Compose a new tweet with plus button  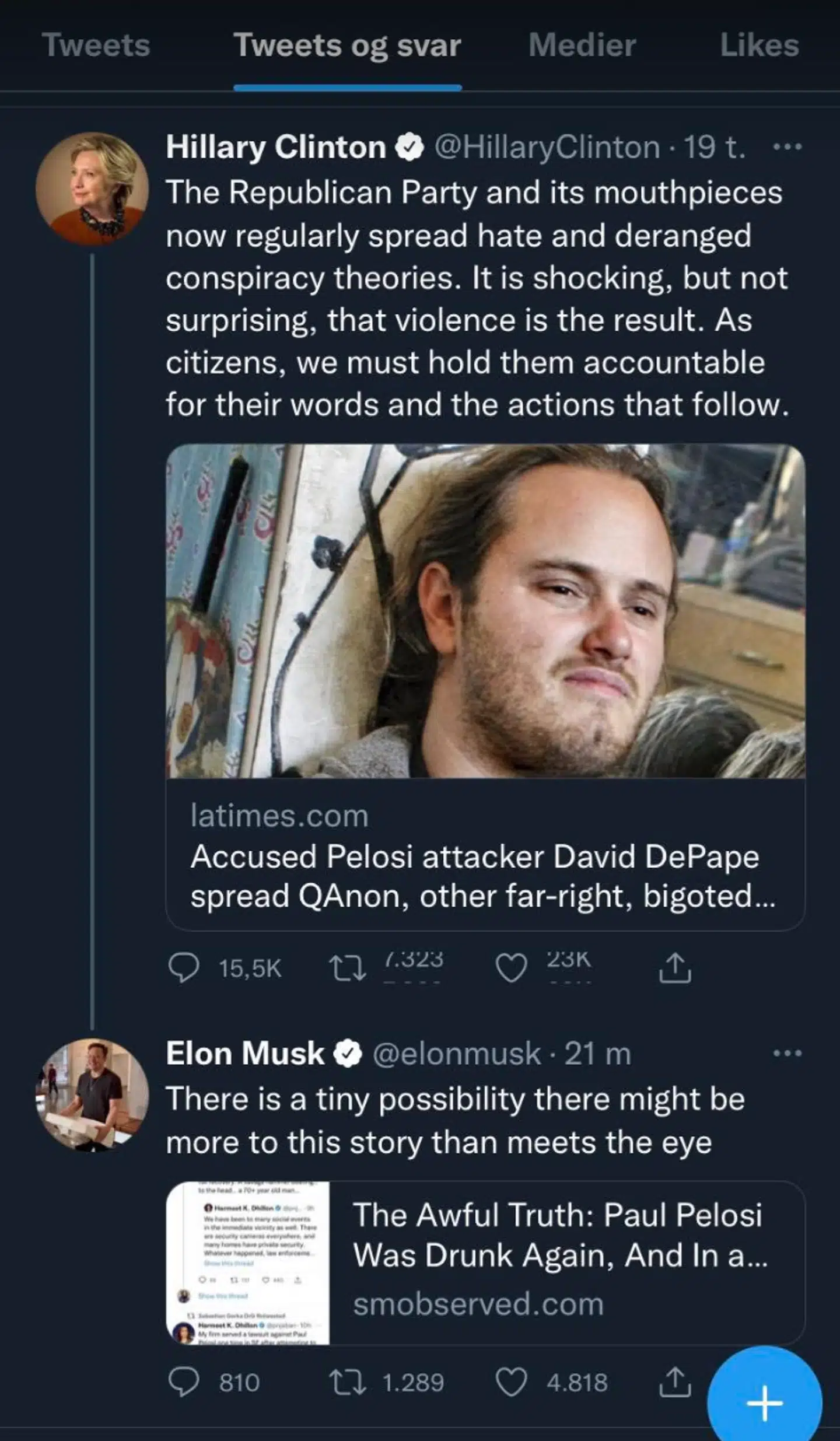pyautogui.click(x=764, y=1403)
